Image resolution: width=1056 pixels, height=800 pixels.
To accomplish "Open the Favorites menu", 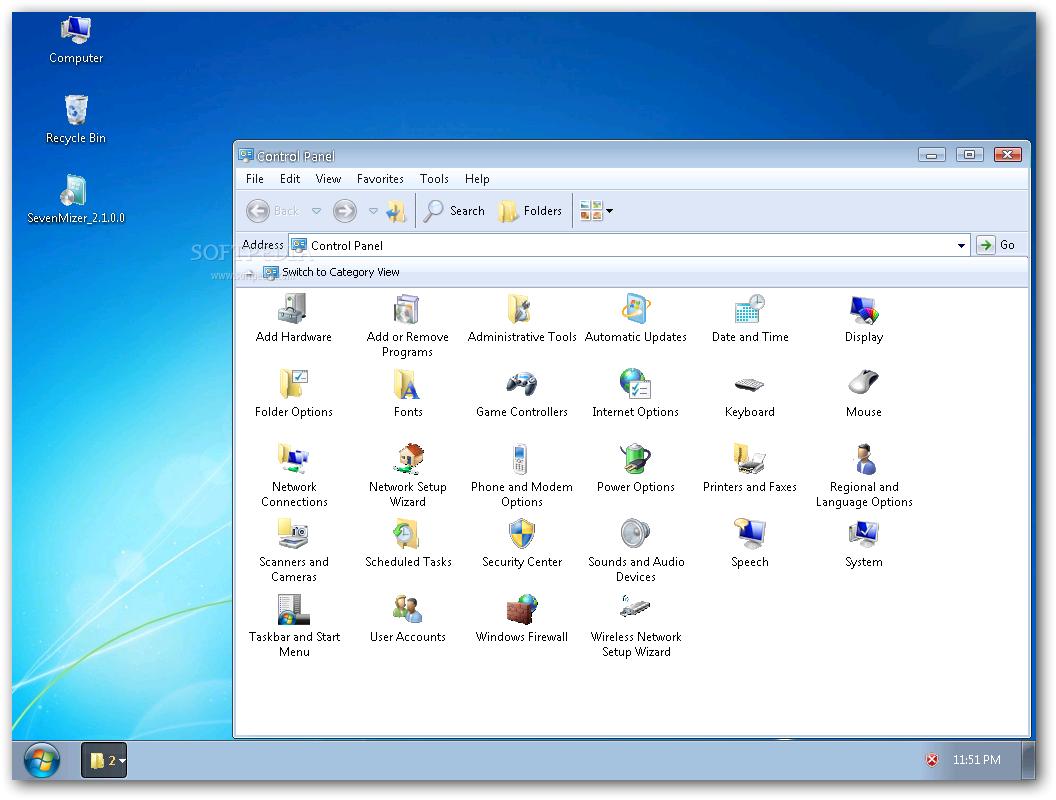I will click(x=380, y=178).
